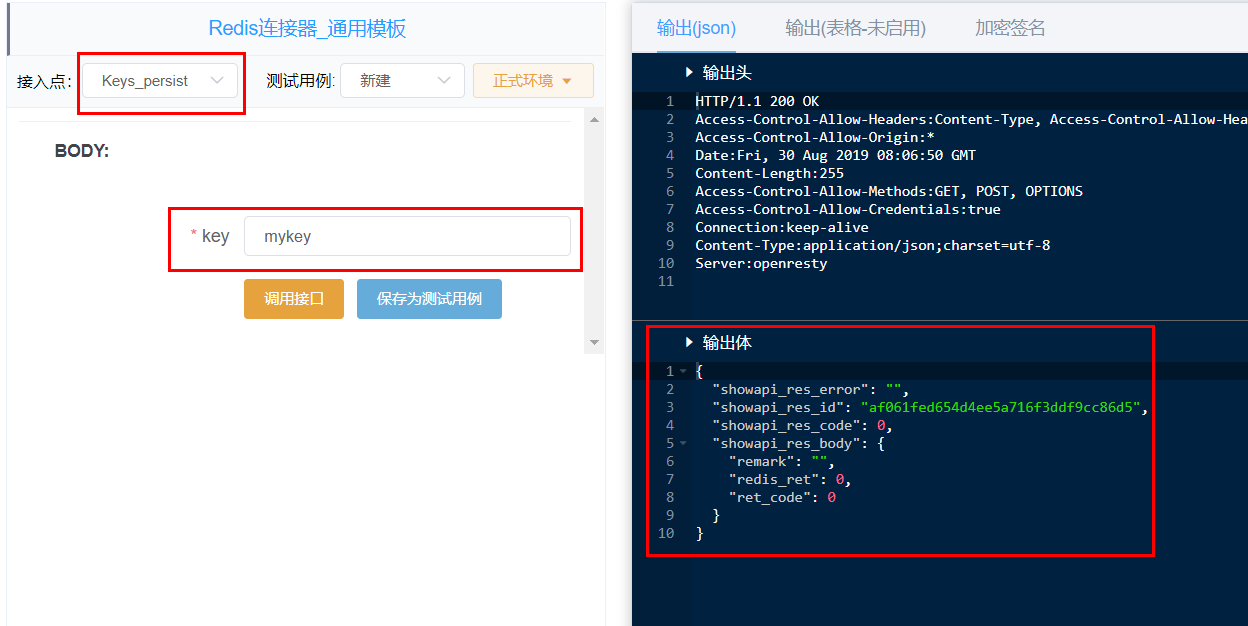Click the Access-Control-Allow-Methods header line

pos(889,191)
